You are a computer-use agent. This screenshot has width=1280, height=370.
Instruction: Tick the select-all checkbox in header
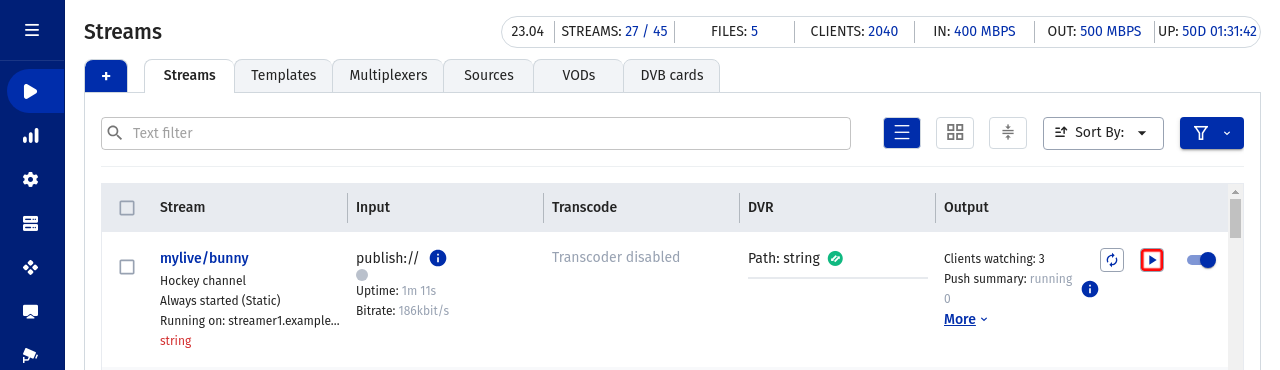[x=127, y=208]
